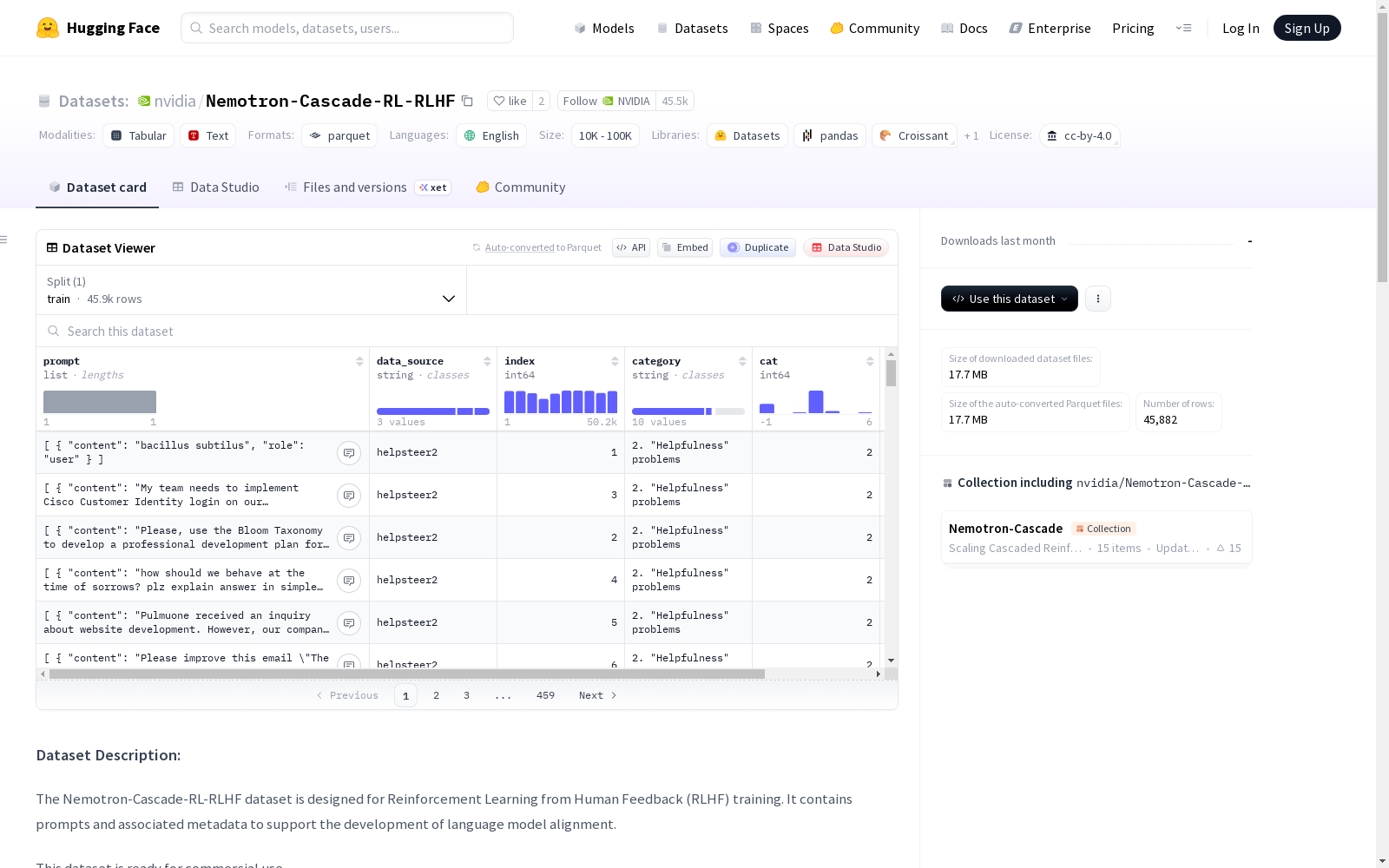Sort by the cat column icon
This screenshot has width=1389, height=868.
click(870, 361)
